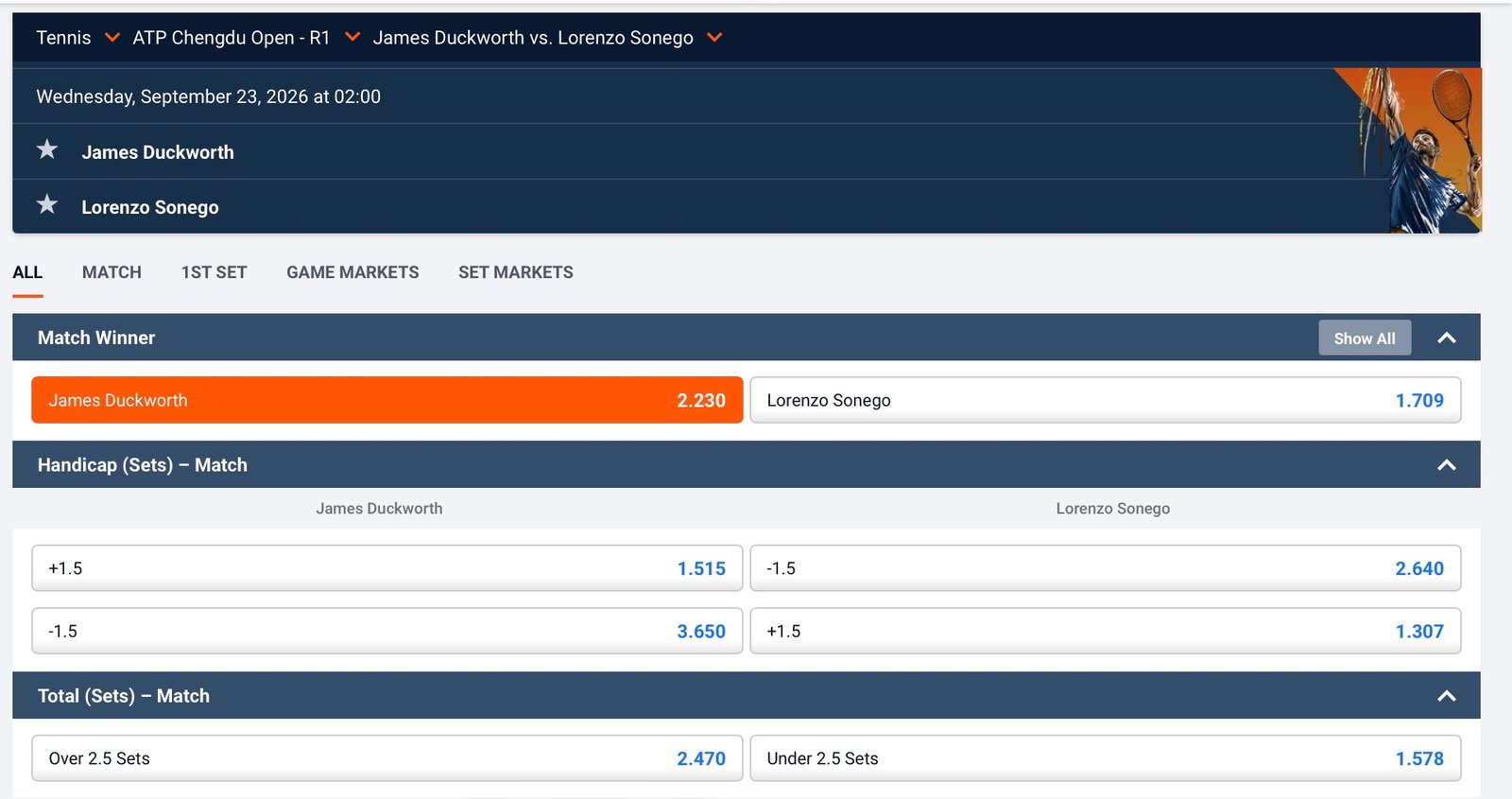Image resolution: width=1512 pixels, height=799 pixels.
Task: Open the SET MARKETS tab
Action: point(516,272)
